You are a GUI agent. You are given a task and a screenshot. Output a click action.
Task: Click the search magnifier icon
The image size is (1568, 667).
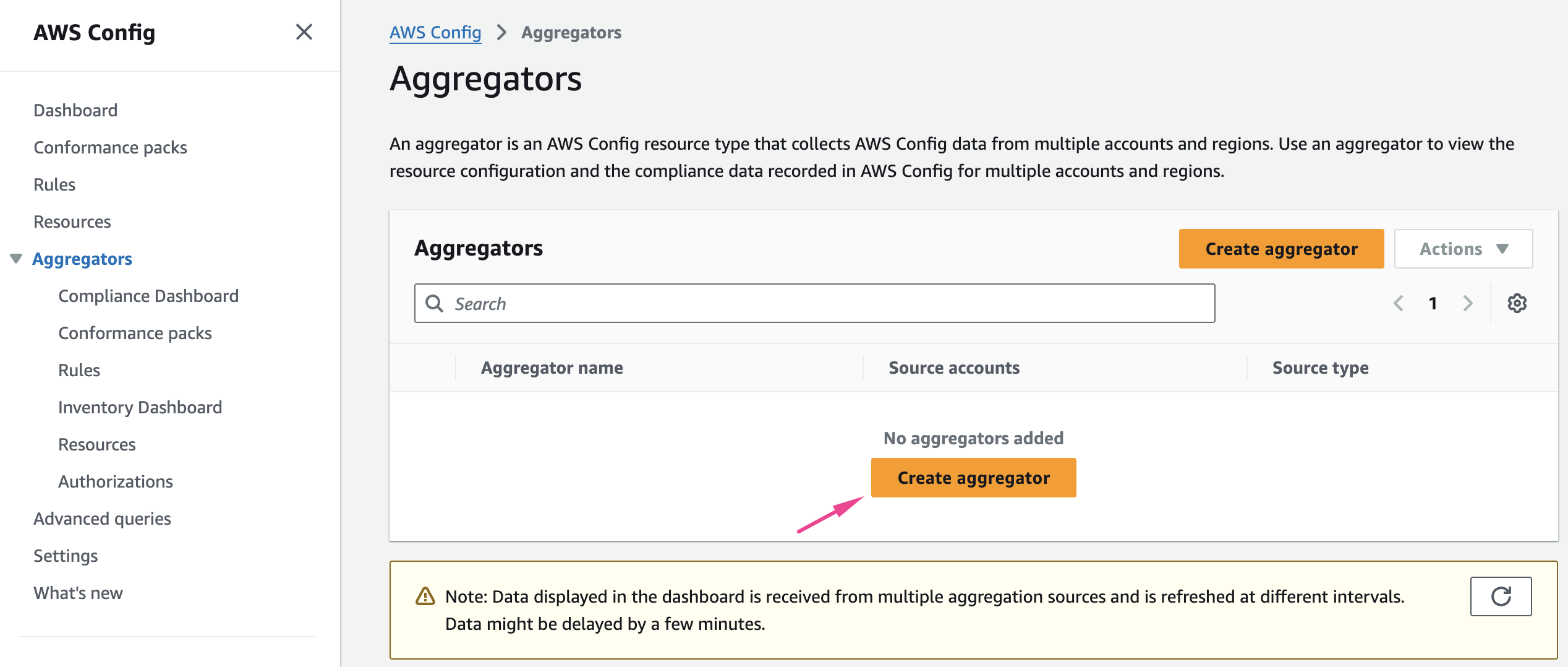(x=435, y=303)
